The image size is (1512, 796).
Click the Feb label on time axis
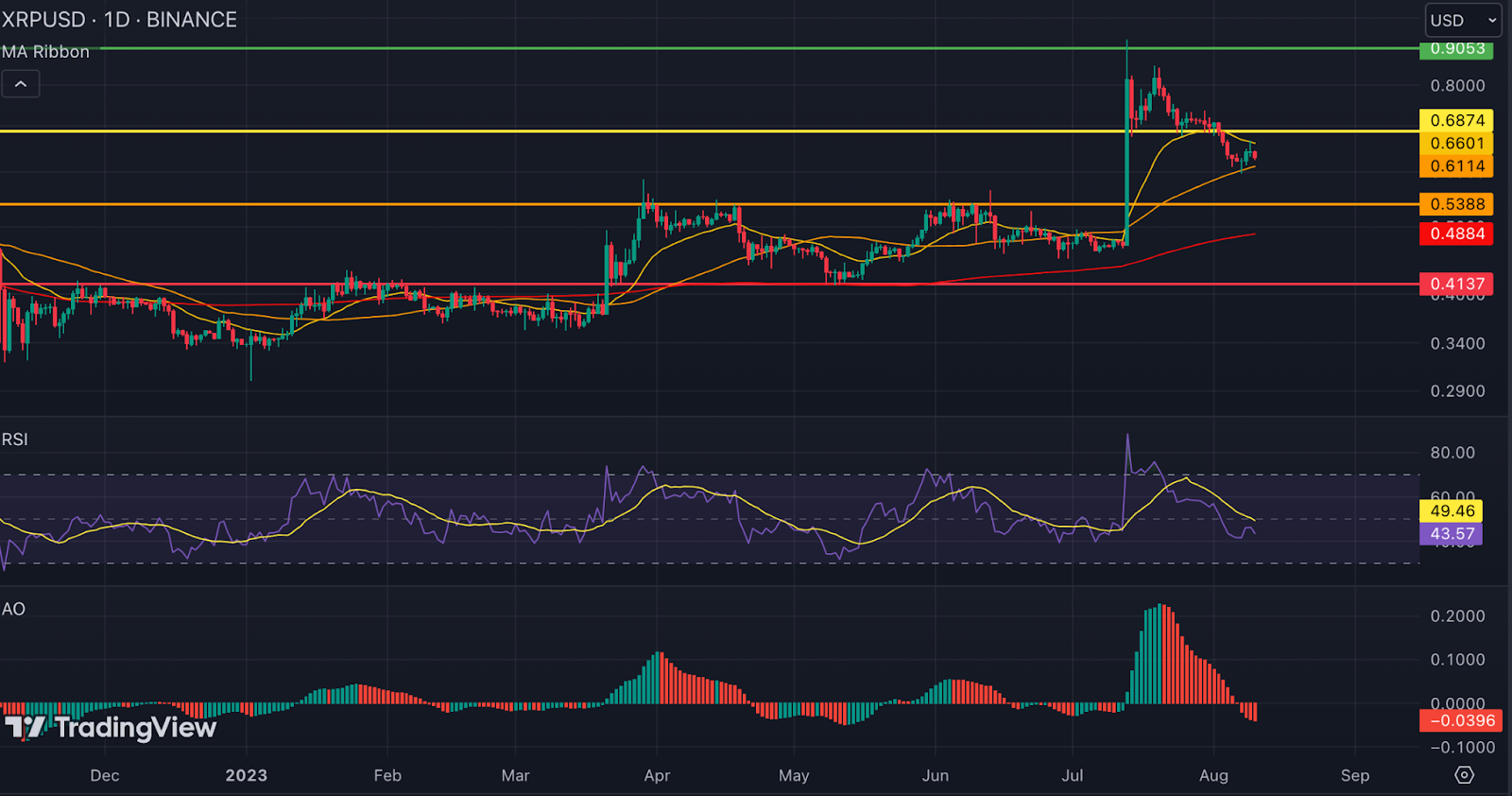coord(387,775)
